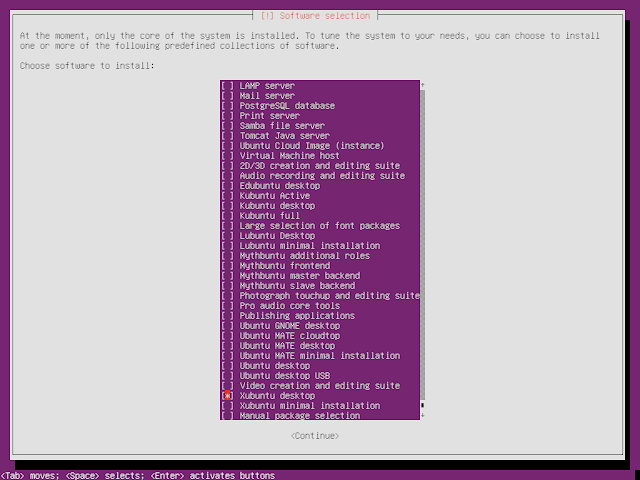This screenshot has height=480, width=640.
Task: Select Lubuntu Desktop checkbox
Action: (227, 236)
